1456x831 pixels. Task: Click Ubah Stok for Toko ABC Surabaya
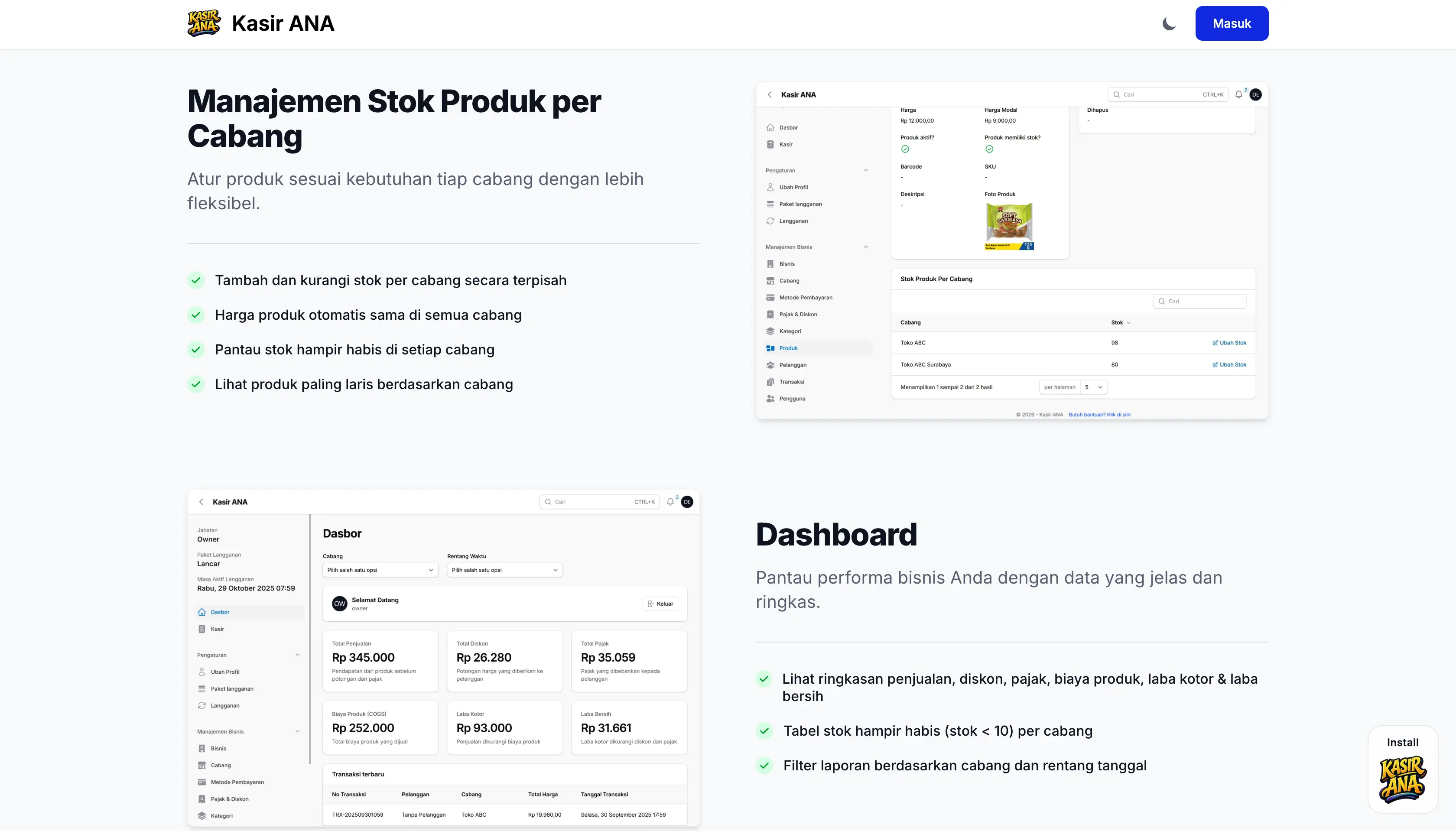[x=1229, y=365]
